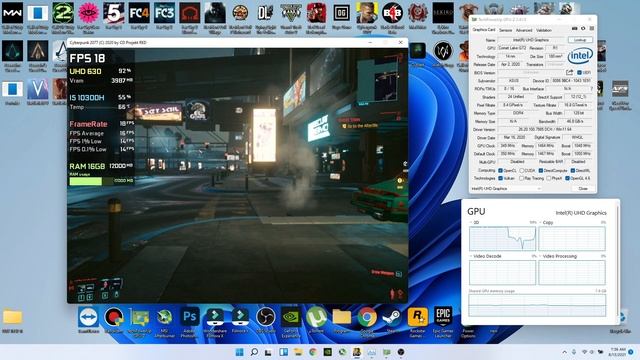Expand the 3D graph engine dropdown
The image size is (640, 360).
click(x=471, y=222)
